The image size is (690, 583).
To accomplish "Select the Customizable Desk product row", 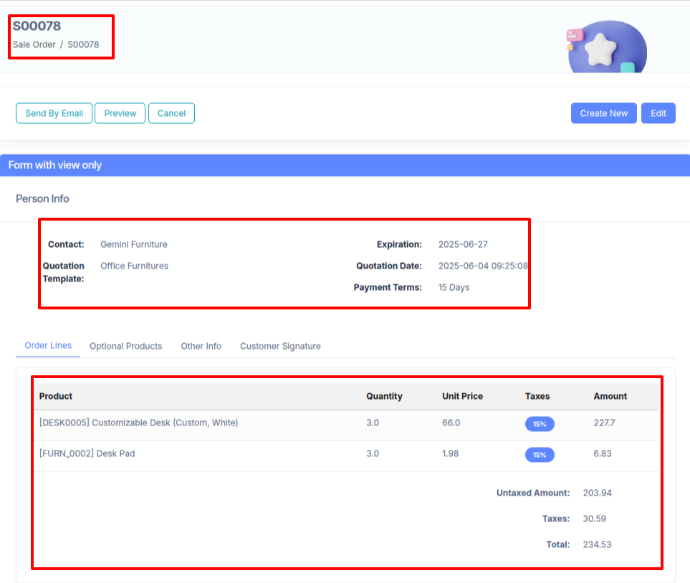I will point(138,423).
